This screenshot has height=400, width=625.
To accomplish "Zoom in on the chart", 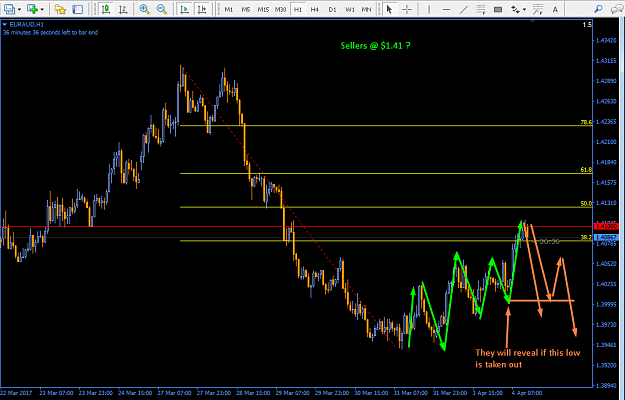I will [144, 9].
